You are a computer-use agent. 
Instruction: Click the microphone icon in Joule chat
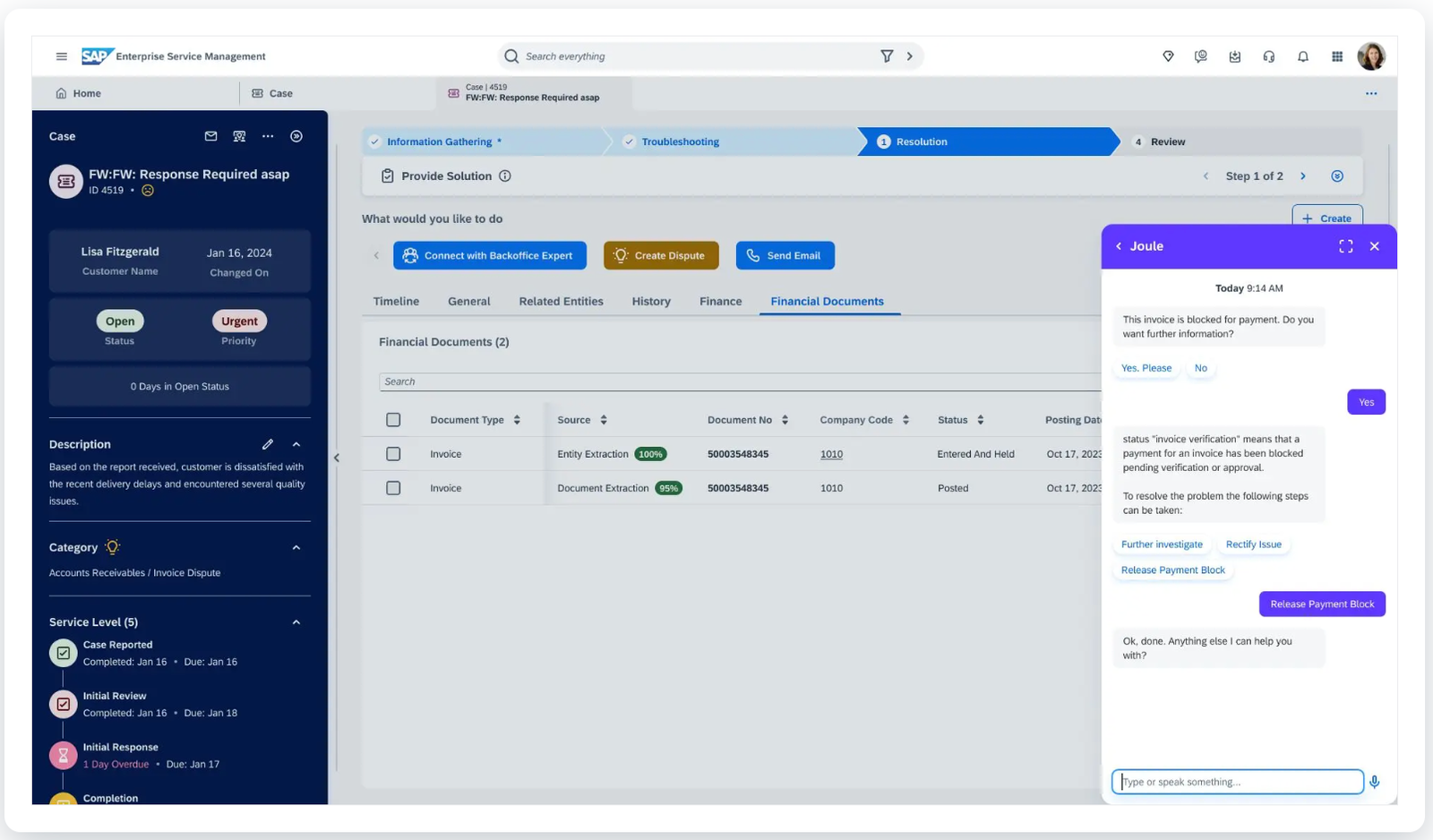click(x=1375, y=782)
